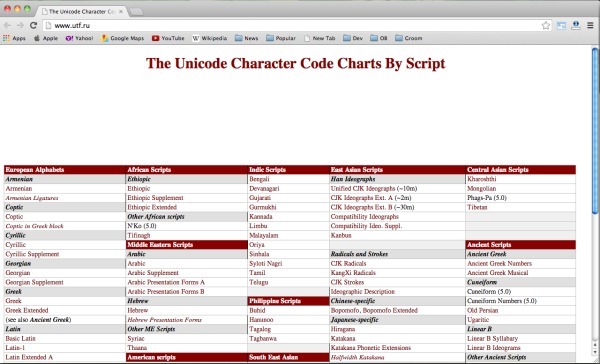Open the Ethiopic Extended link
Screen dimensions: 600x364
152,207
